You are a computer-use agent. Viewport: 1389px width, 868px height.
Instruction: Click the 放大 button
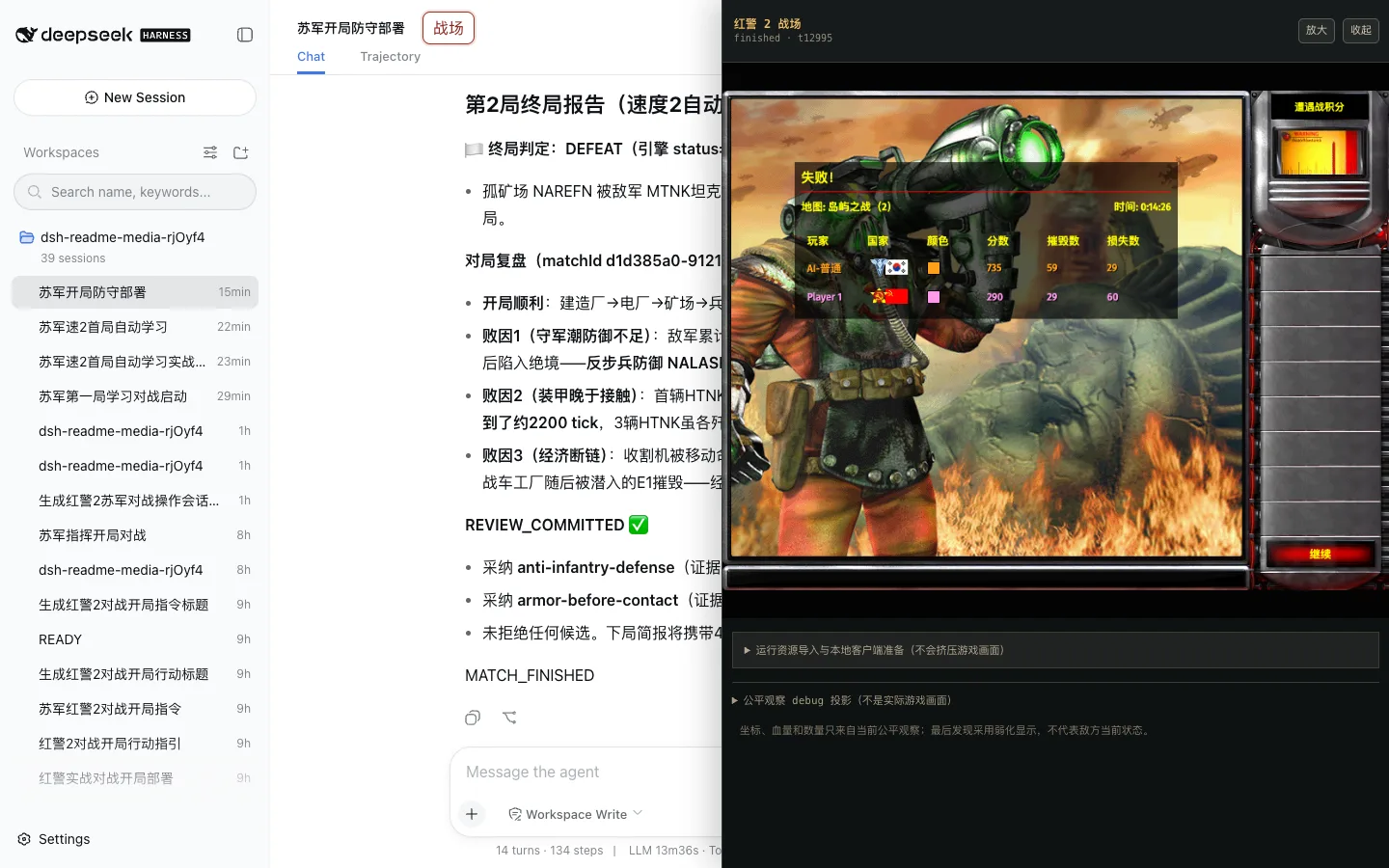pyautogui.click(x=1317, y=31)
